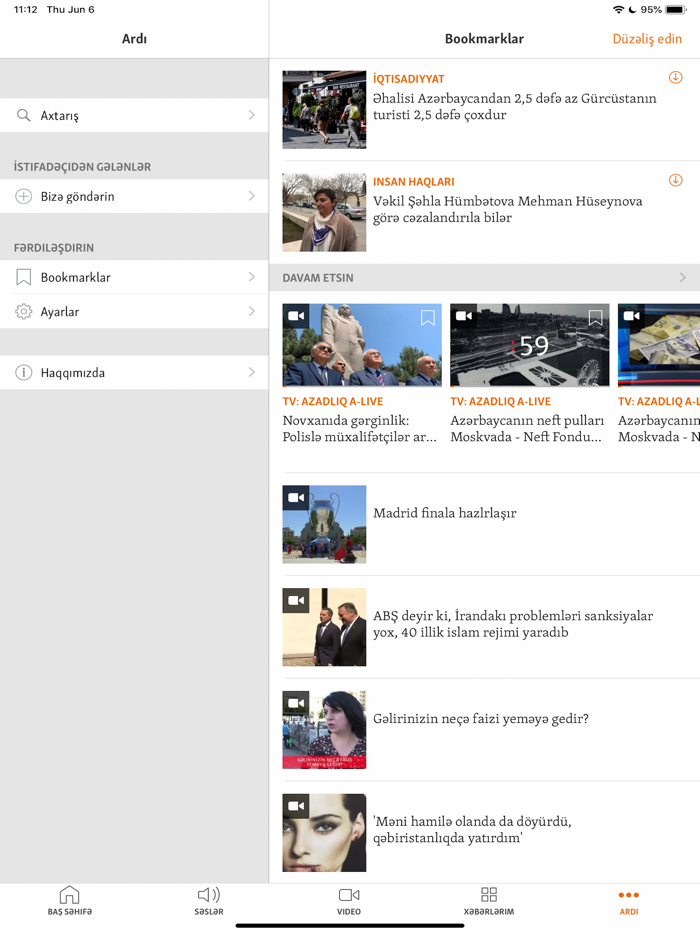Tap Bookmarklar title in header
Screen dimensions: 700x934
484,39
